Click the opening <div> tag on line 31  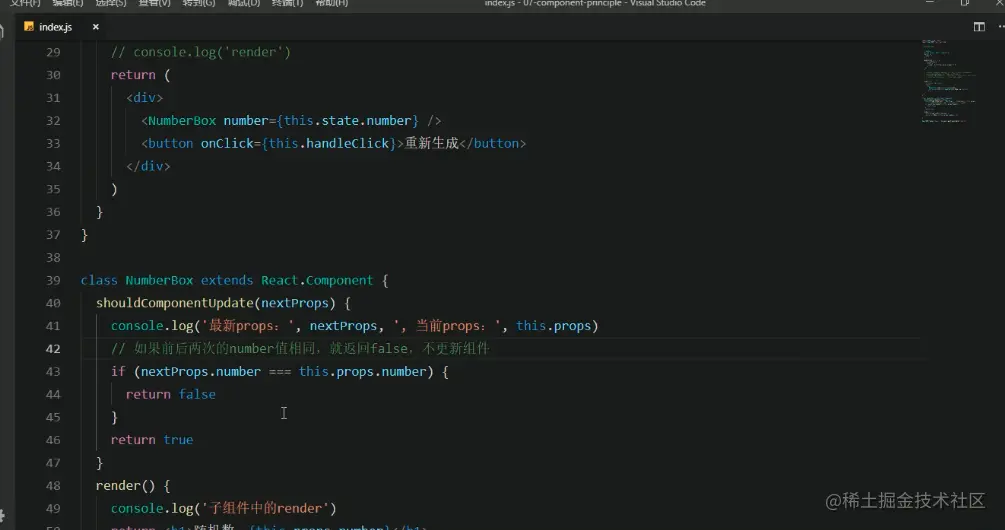click(145, 97)
